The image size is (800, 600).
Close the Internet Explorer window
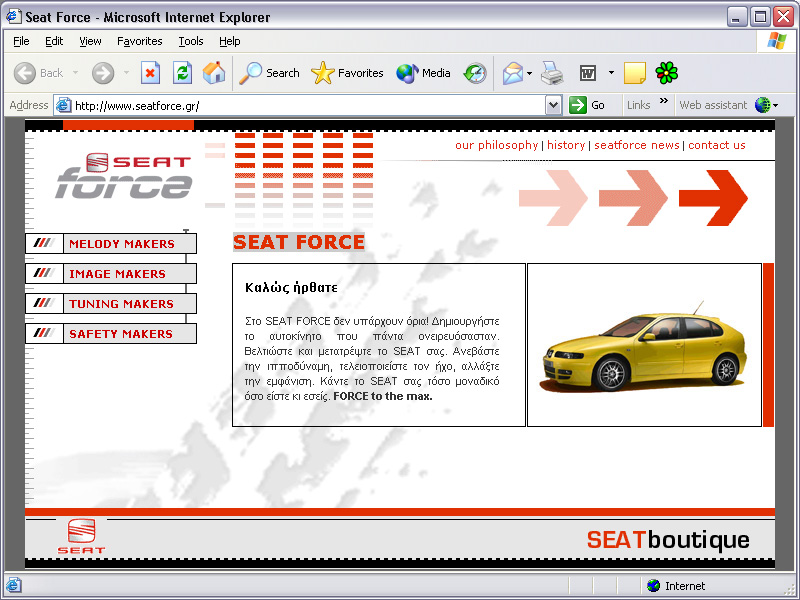pos(783,17)
